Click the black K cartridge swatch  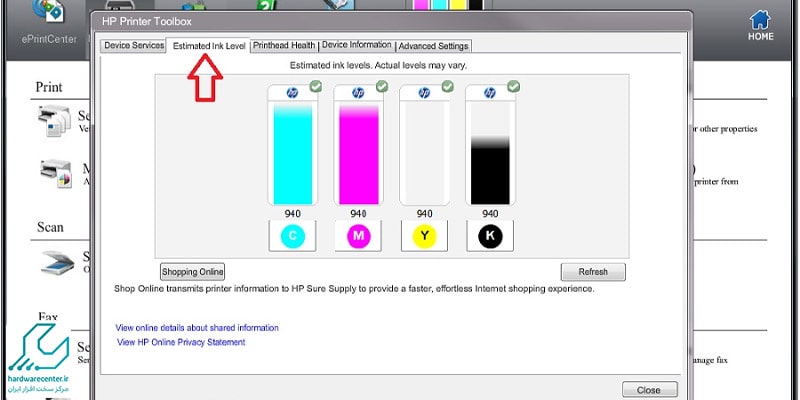click(490, 236)
